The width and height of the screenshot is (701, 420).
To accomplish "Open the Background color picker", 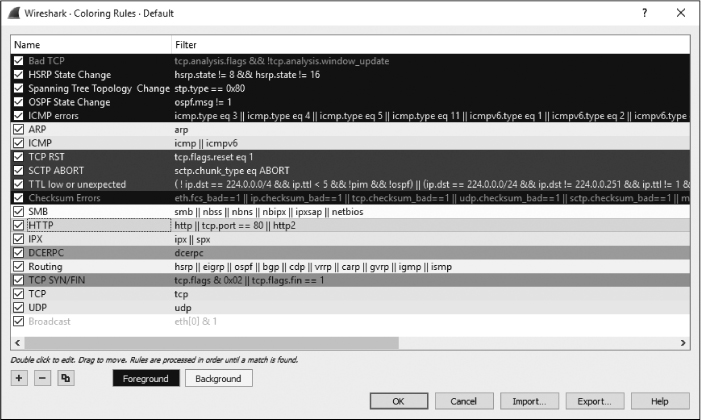I will (218, 378).
